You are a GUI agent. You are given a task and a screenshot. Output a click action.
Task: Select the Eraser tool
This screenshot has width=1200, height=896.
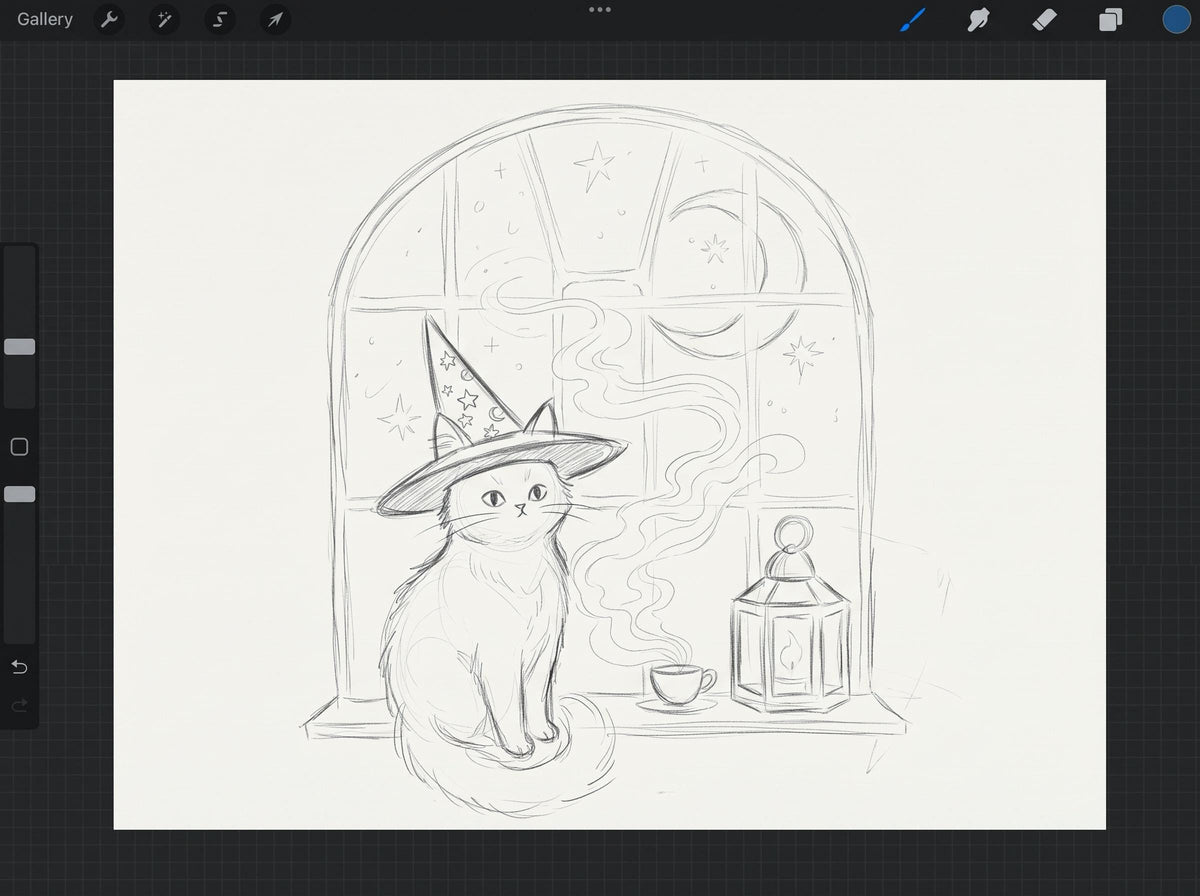tap(1044, 19)
